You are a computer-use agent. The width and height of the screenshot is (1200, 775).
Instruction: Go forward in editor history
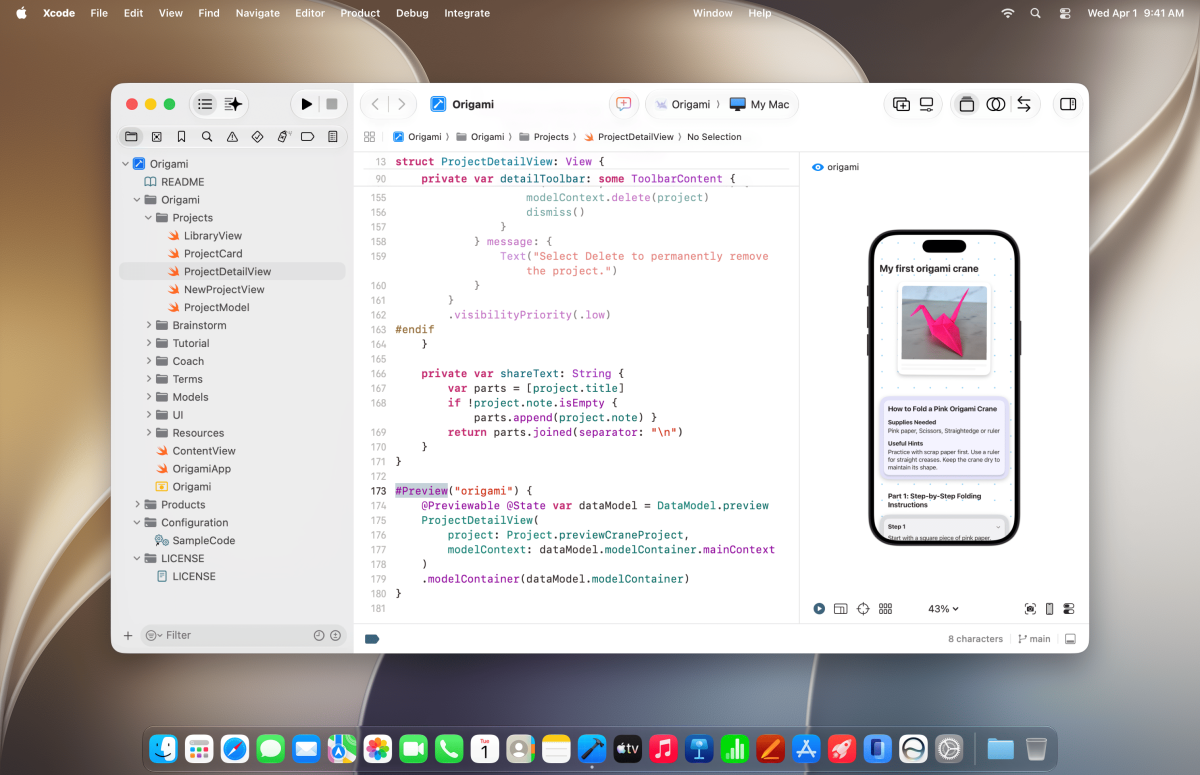pyautogui.click(x=401, y=104)
